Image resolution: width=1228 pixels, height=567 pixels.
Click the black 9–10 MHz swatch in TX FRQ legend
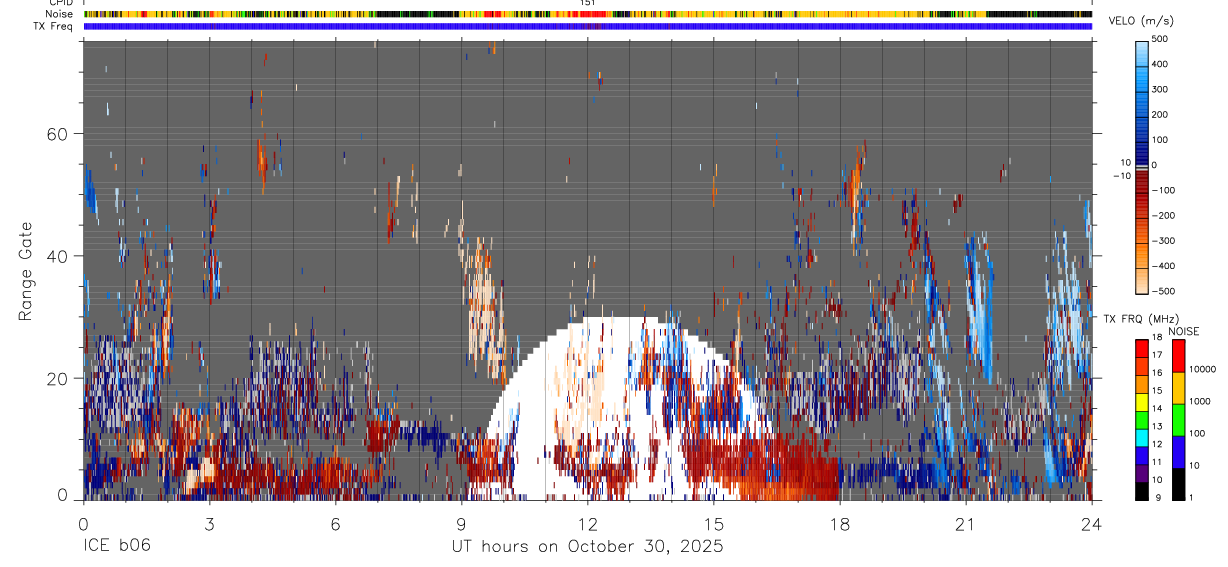1142,490
